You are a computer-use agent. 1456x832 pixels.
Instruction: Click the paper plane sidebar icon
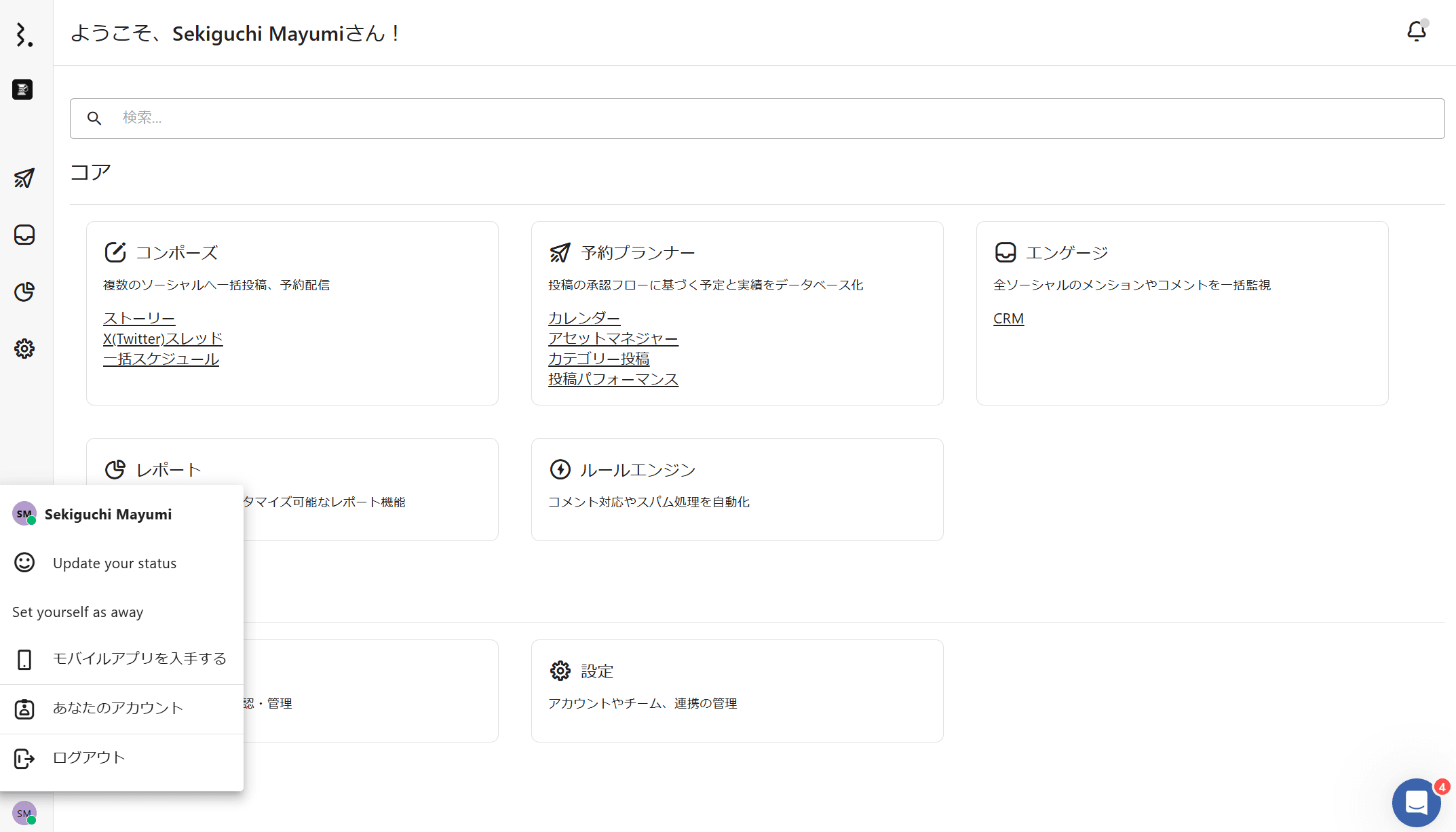click(24, 178)
